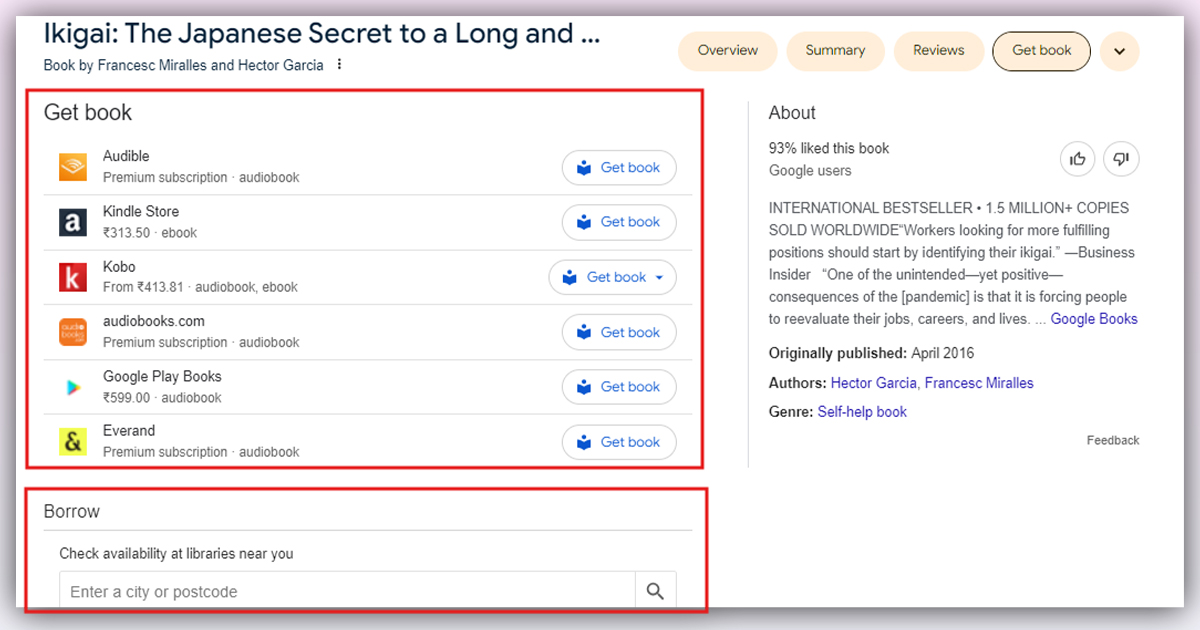Click the Hector Garcia author link

pyautogui.click(x=873, y=382)
